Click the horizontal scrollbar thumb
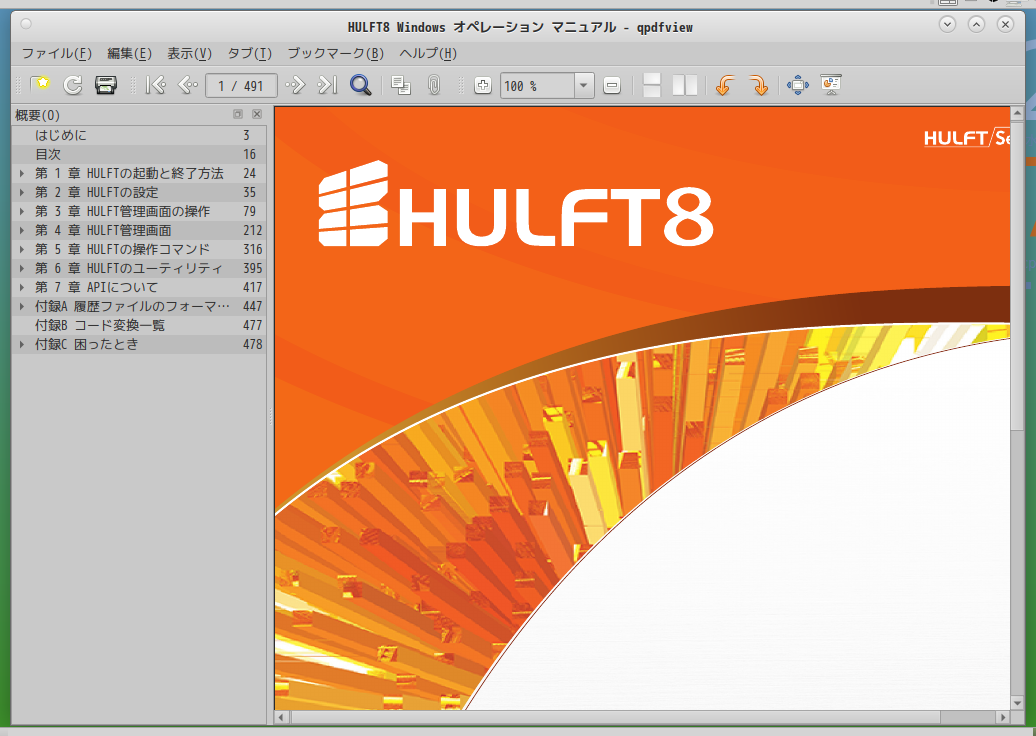 point(616,717)
